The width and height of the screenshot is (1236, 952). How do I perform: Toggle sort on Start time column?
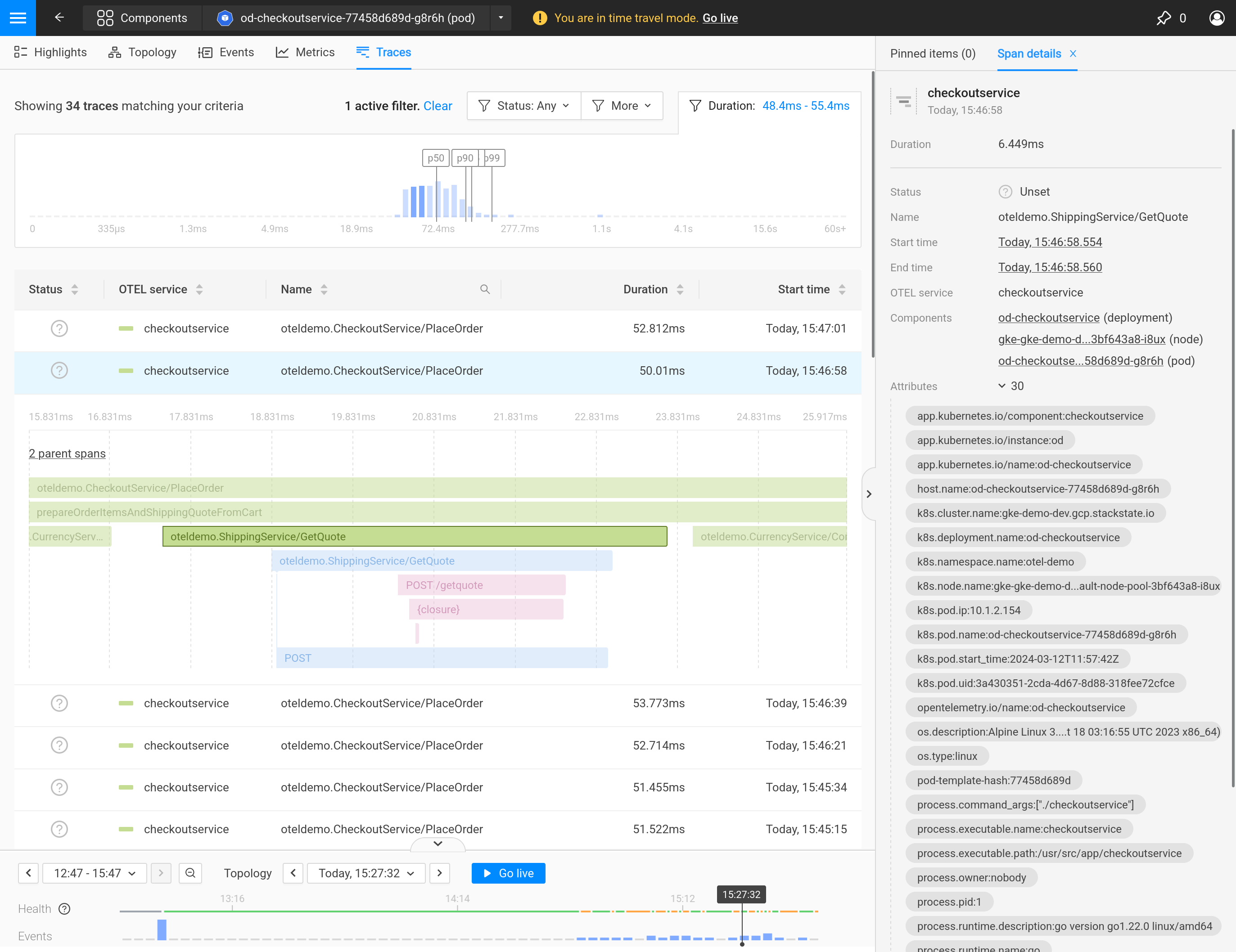[x=842, y=289]
